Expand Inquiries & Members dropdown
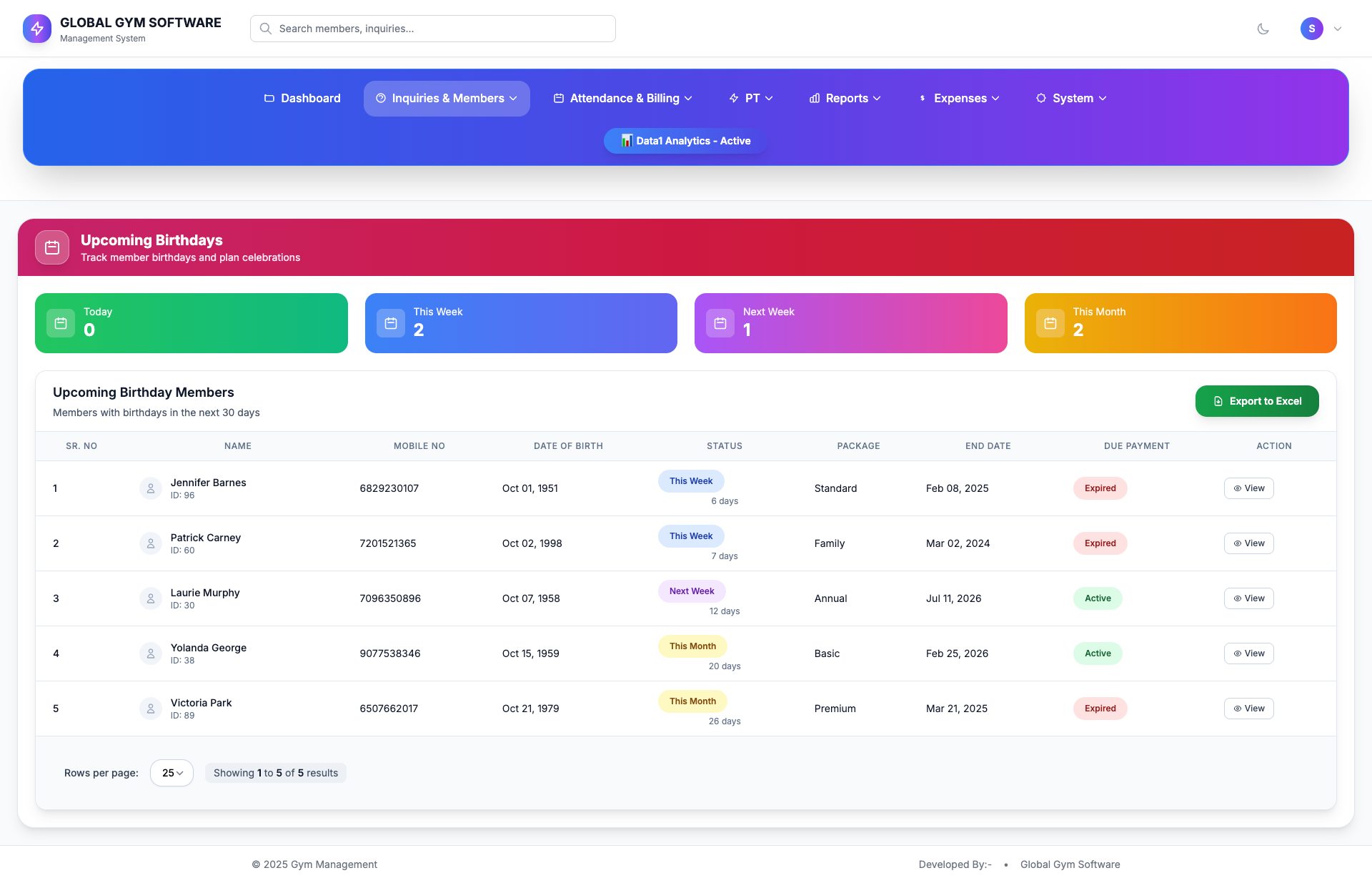This screenshot has width=1372, height=883. [447, 99]
